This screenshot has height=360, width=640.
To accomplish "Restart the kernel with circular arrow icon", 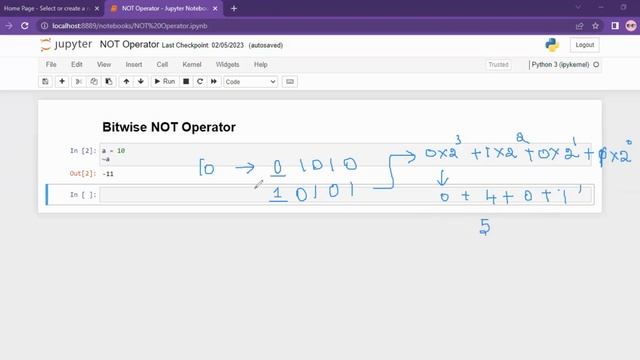I will point(200,82).
